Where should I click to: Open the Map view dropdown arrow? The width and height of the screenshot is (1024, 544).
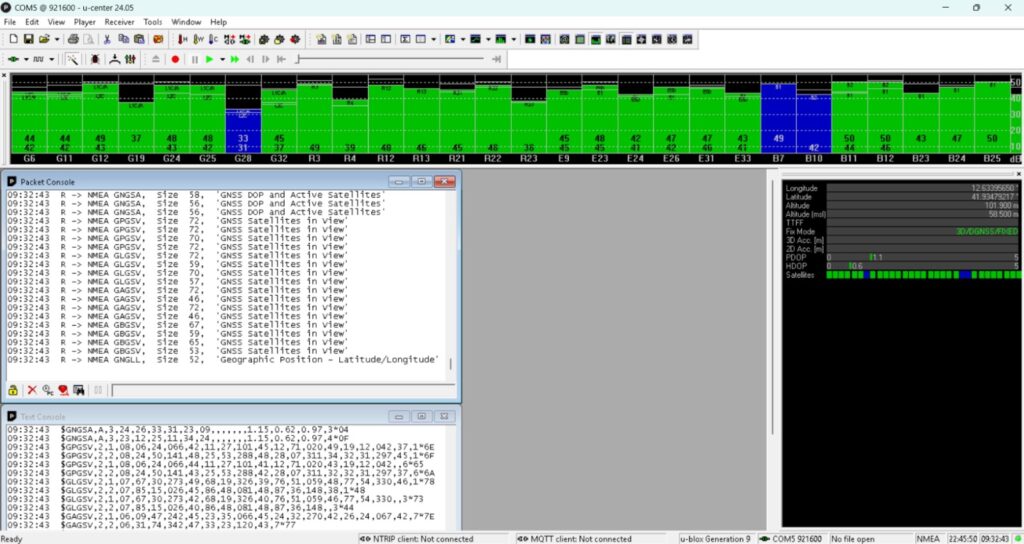point(463,39)
